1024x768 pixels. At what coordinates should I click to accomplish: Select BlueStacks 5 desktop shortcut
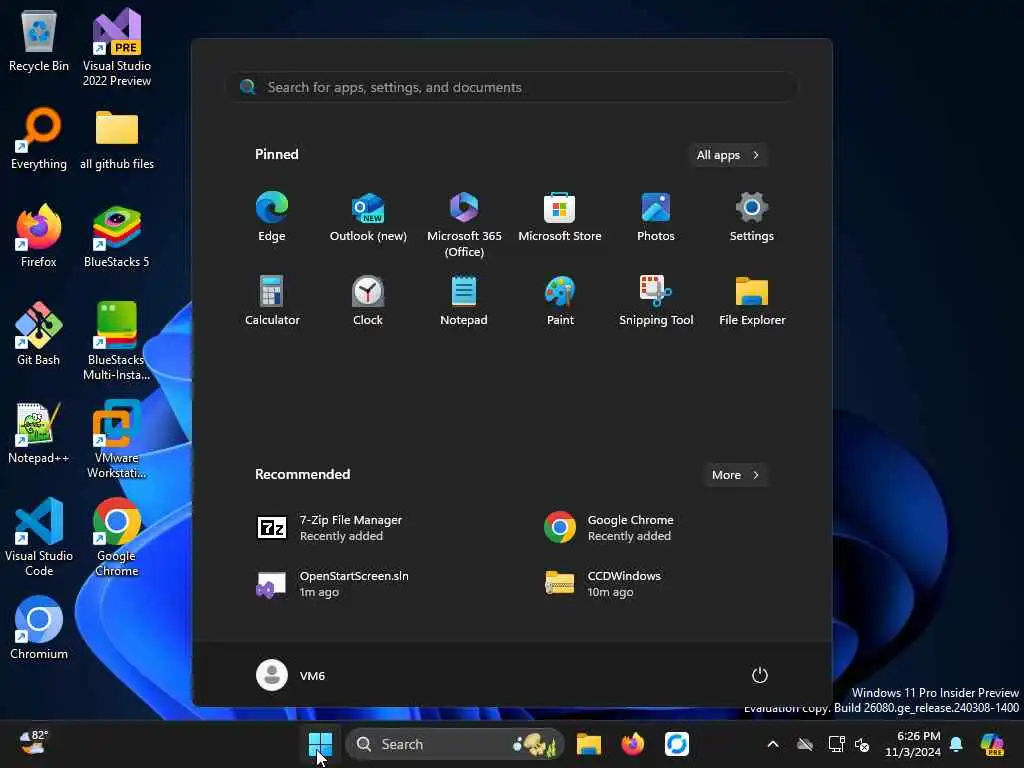coord(117,236)
